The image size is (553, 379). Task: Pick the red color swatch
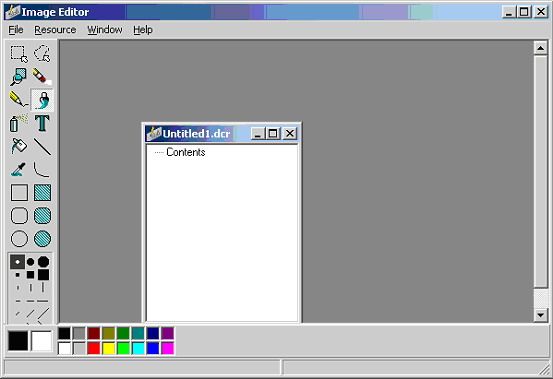point(94,348)
